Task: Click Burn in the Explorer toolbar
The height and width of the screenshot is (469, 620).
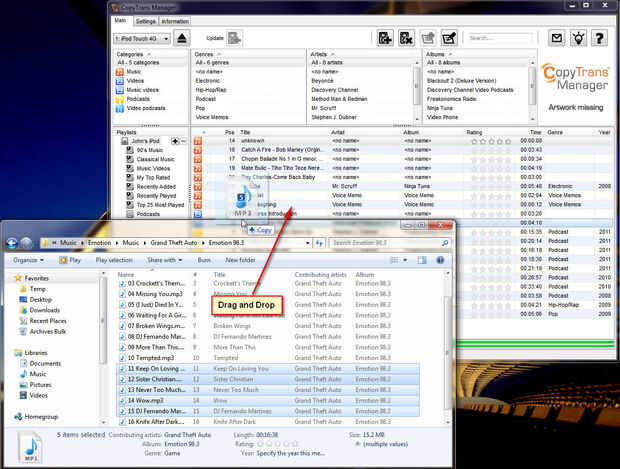Action: coord(204,260)
